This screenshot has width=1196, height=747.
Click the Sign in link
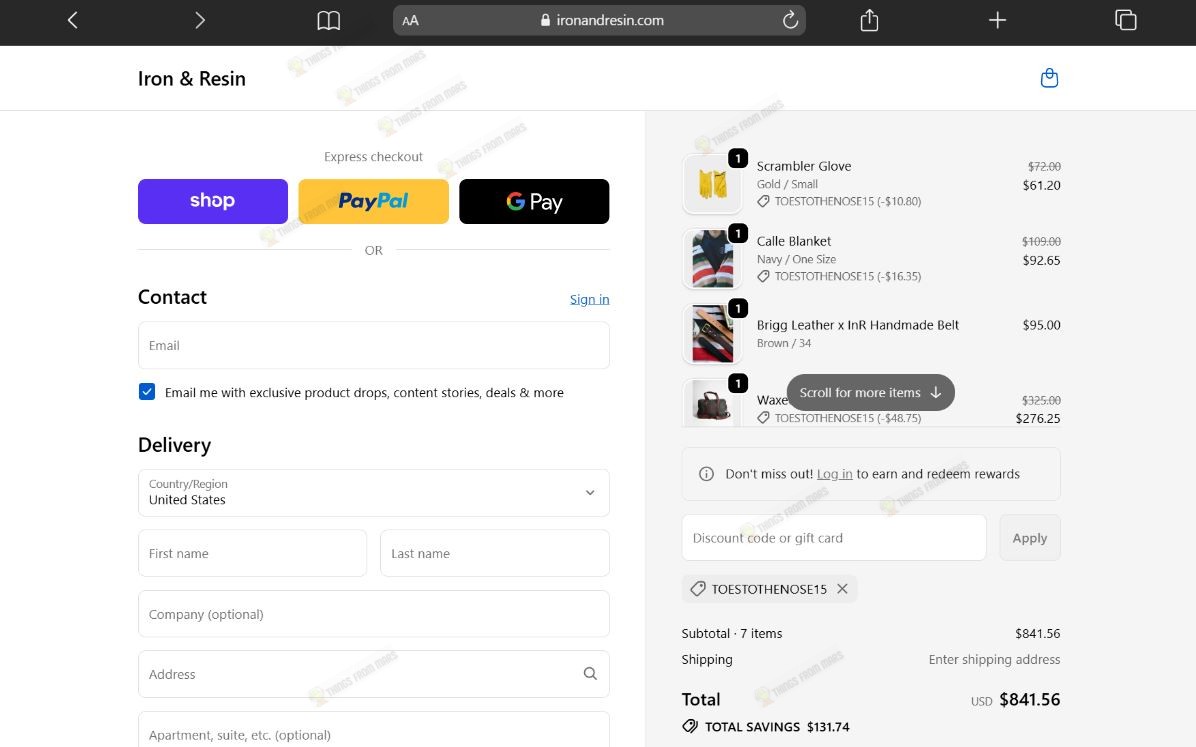(590, 299)
